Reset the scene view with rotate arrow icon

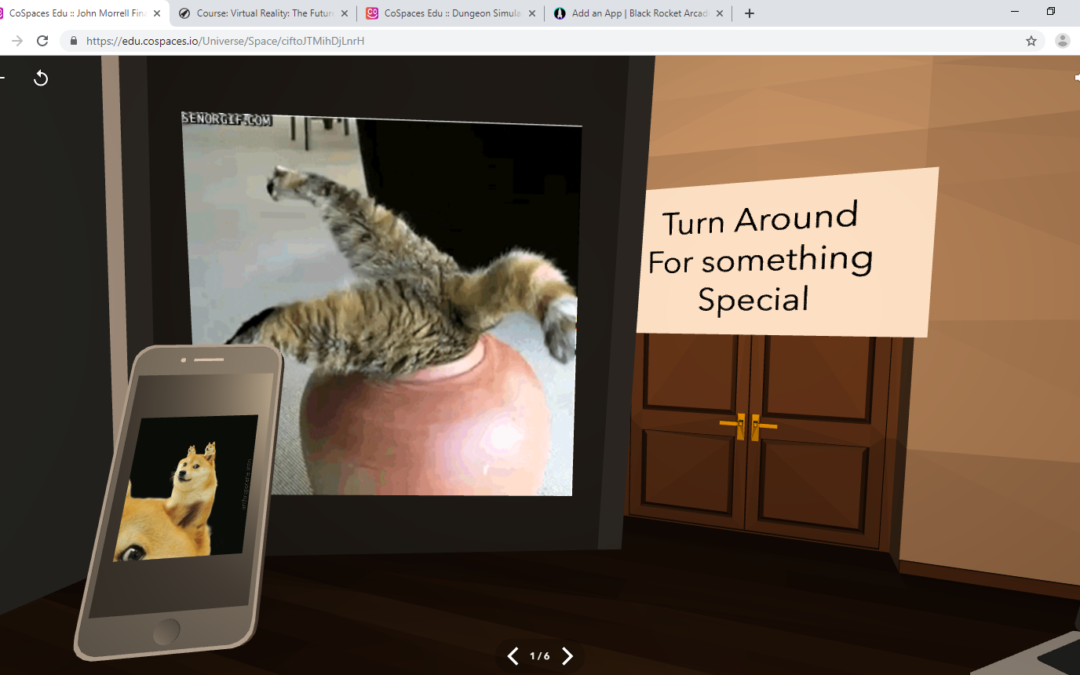tap(41, 78)
